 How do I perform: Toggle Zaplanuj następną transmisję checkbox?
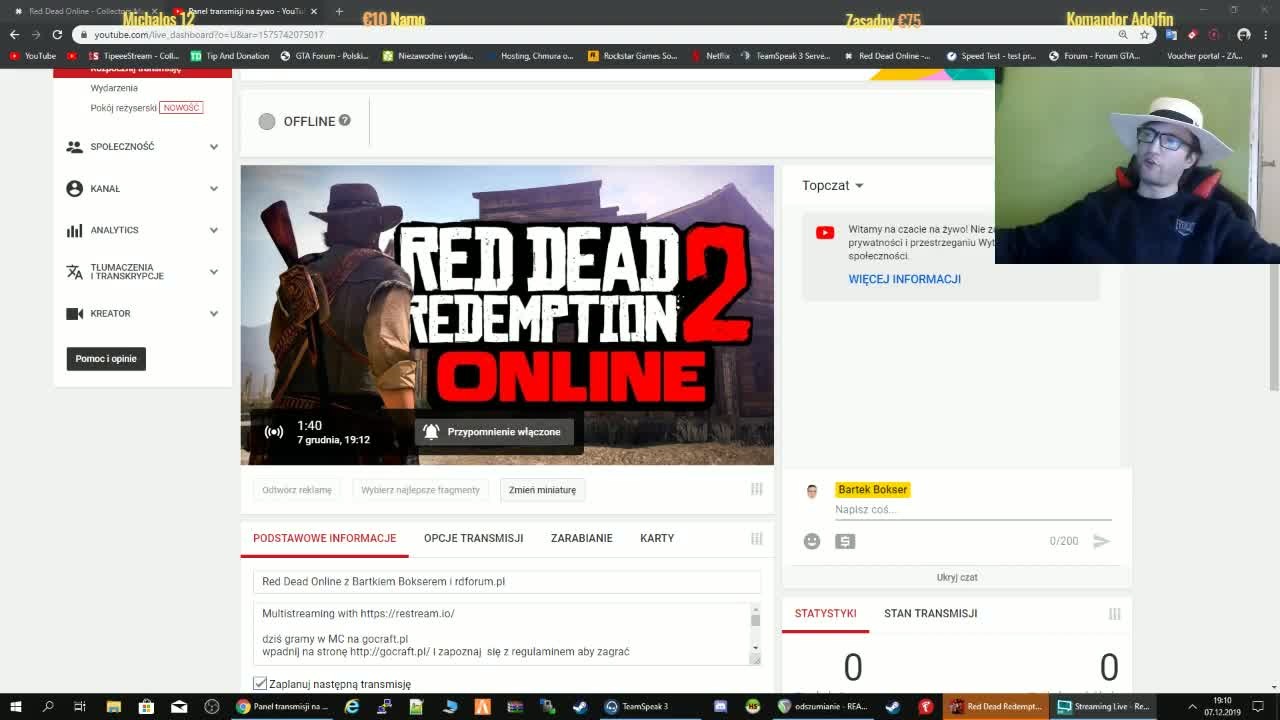(260, 684)
